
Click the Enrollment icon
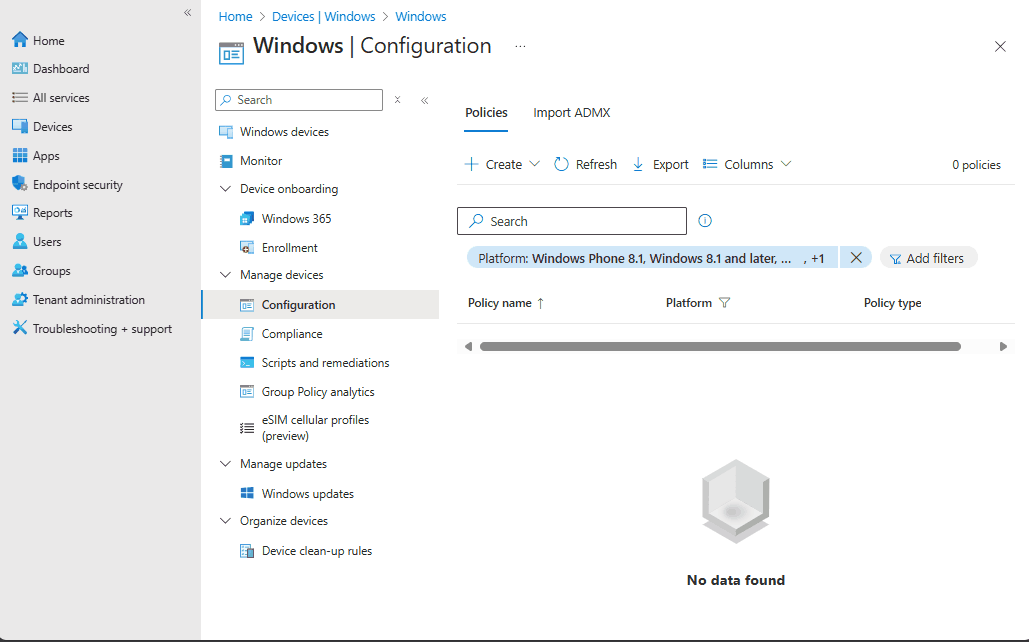247,247
